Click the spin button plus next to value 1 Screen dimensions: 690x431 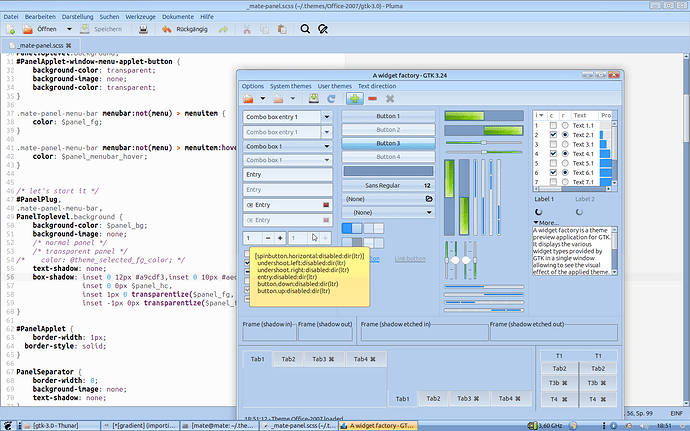point(280,238)
